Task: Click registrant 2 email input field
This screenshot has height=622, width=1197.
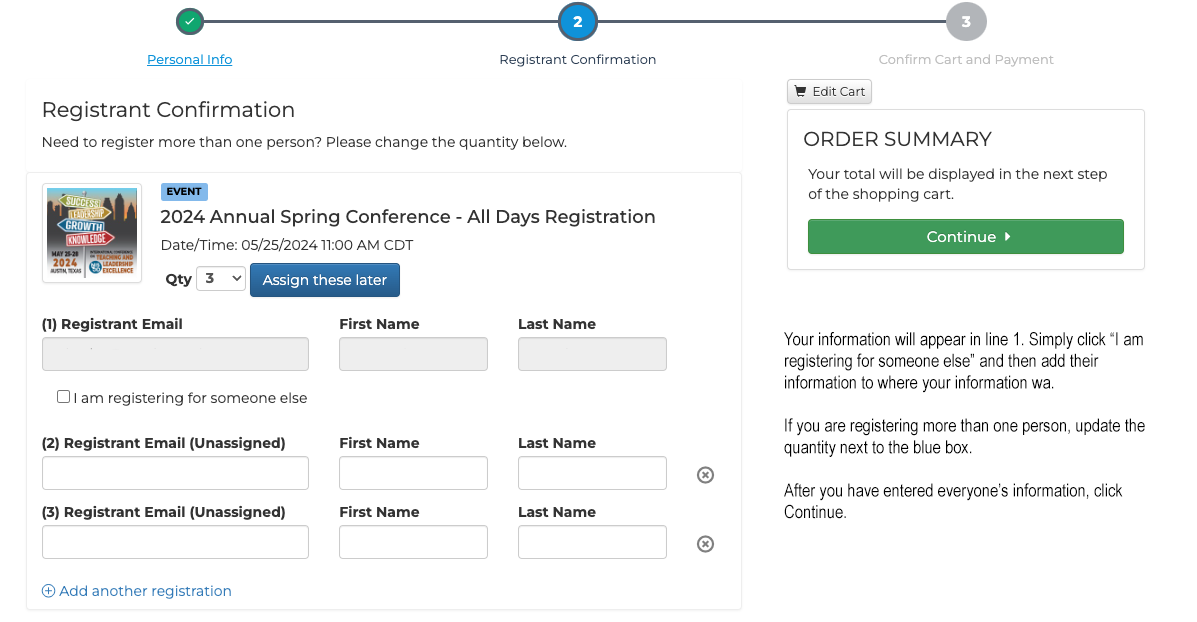Action: [x=175, y=473]
